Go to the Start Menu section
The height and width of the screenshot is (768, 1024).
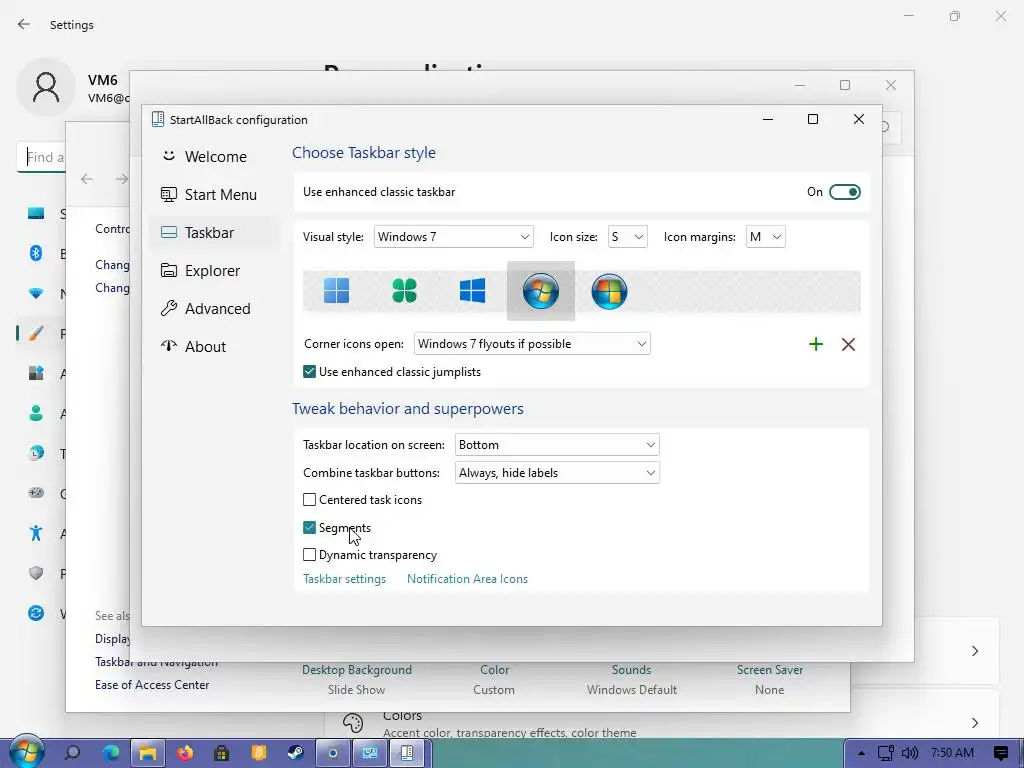tap(214, 195)
